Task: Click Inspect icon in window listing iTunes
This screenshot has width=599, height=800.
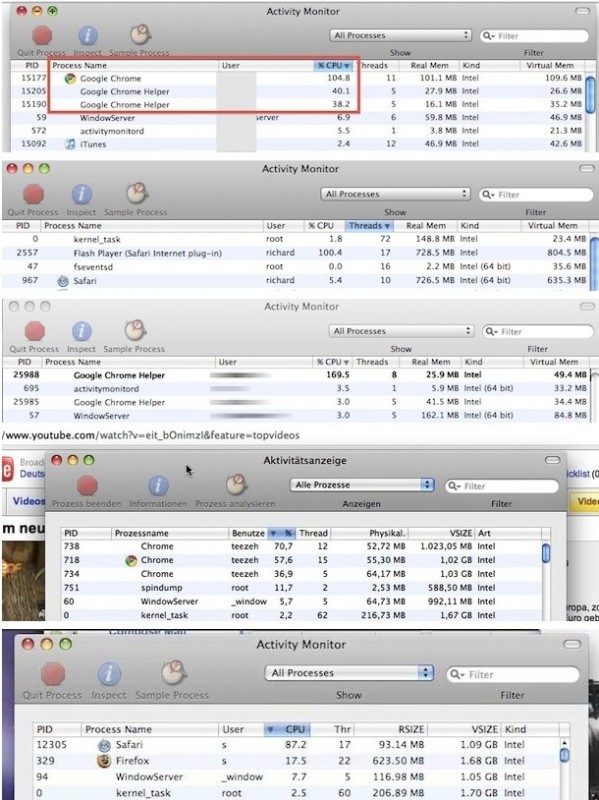Action: (88, 36)
